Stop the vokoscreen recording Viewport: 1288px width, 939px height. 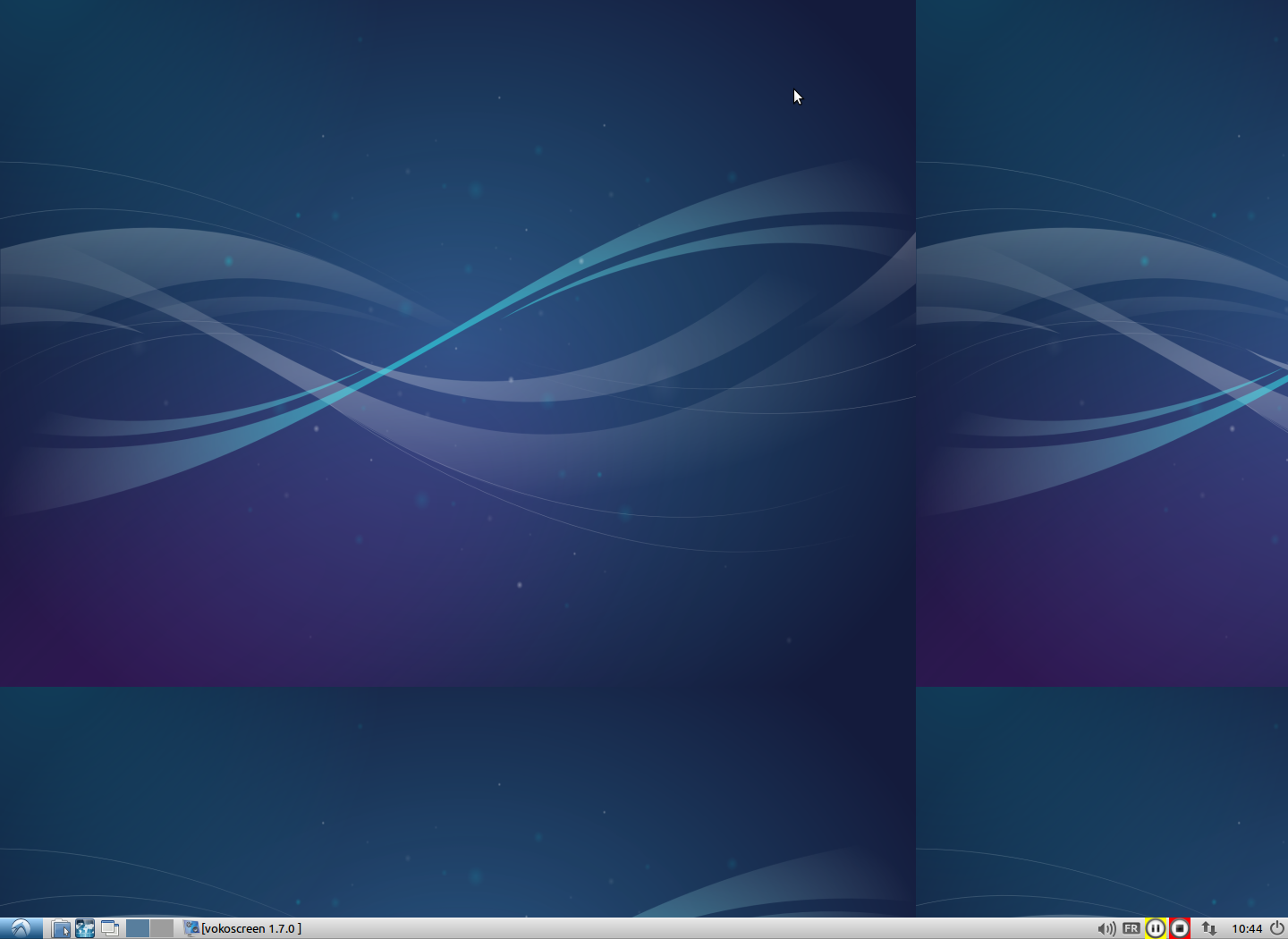[x=1180, y=928]
